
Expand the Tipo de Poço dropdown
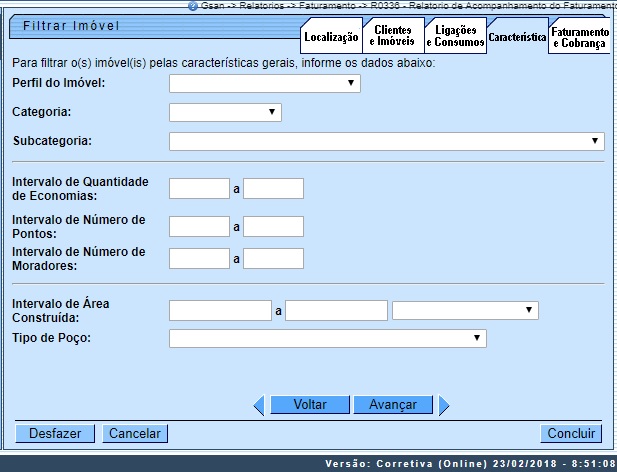coord(327,339)
